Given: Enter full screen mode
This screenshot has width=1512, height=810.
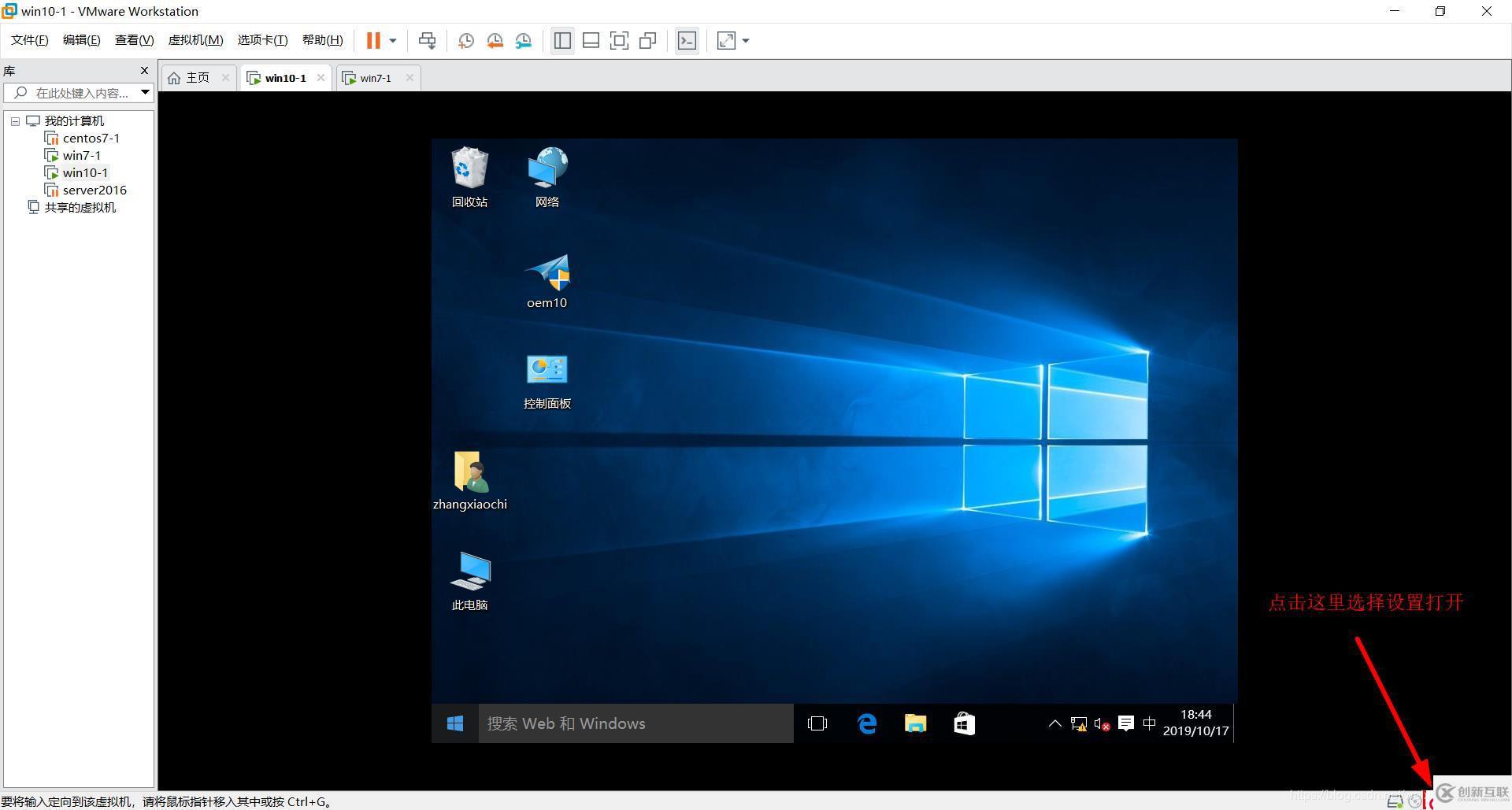Looking at the screenshot, I should tap(619, 41).
